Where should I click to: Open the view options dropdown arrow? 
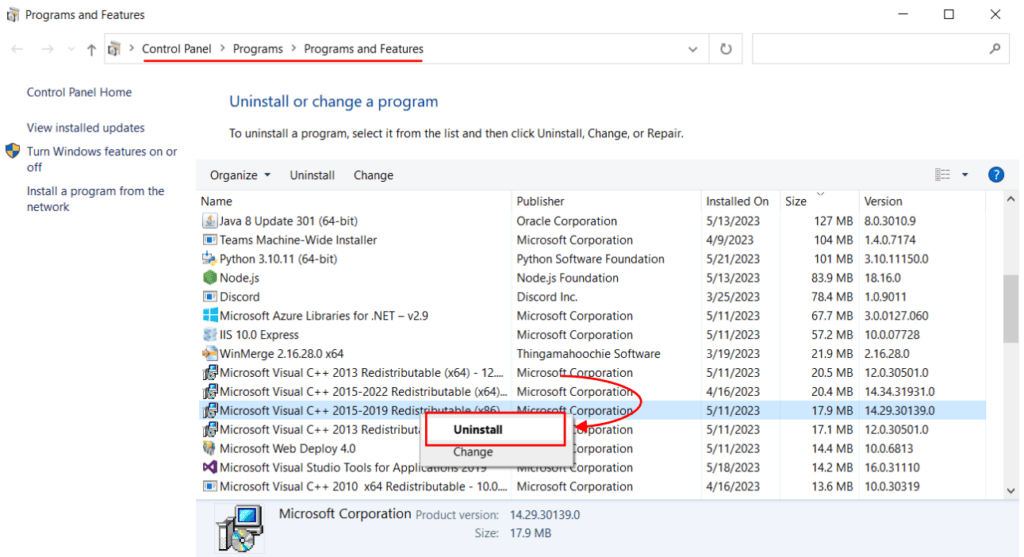coord(965,175)
